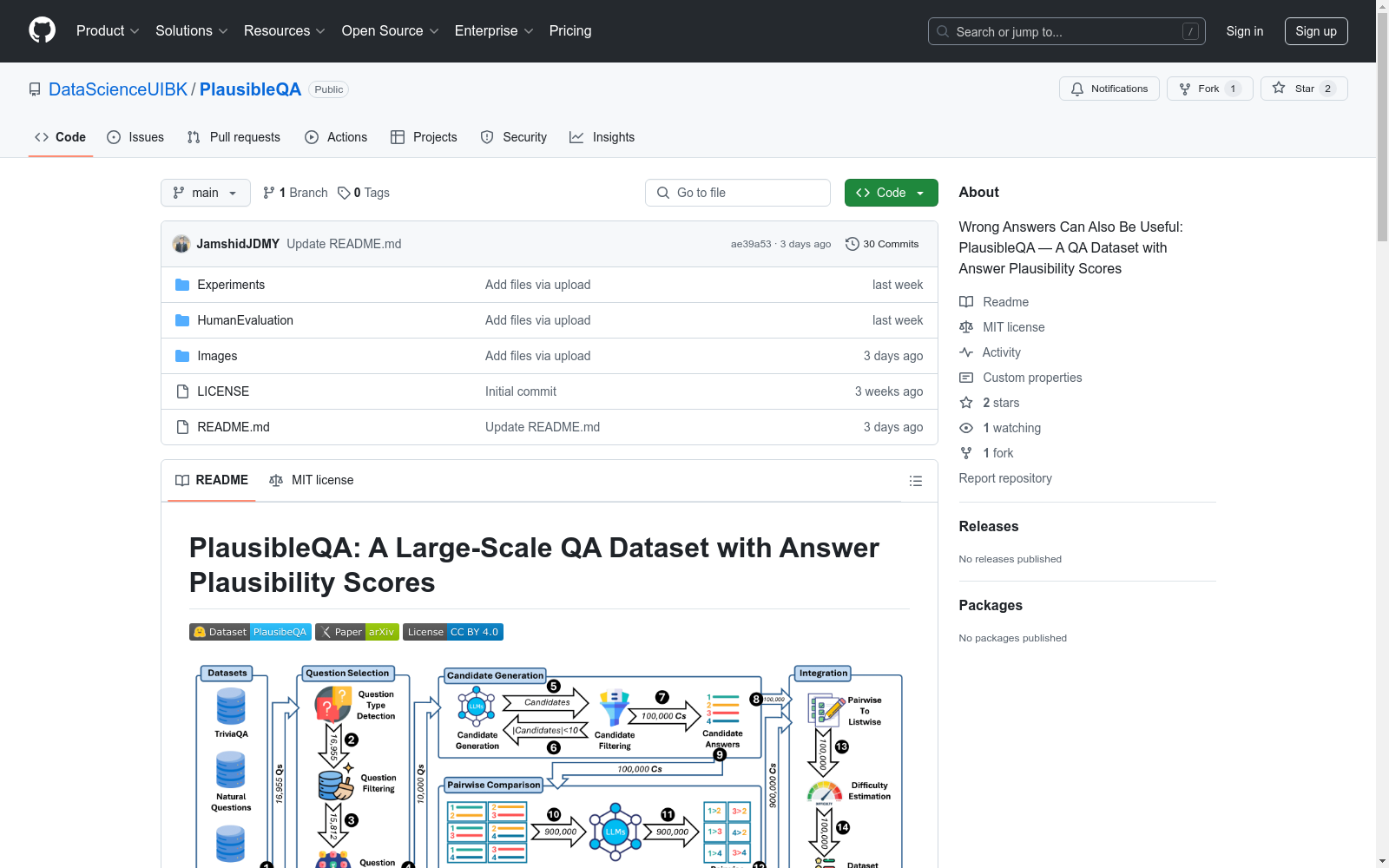Click Report repository link
Screen dimensions: 1389x868
point(1005,478)
